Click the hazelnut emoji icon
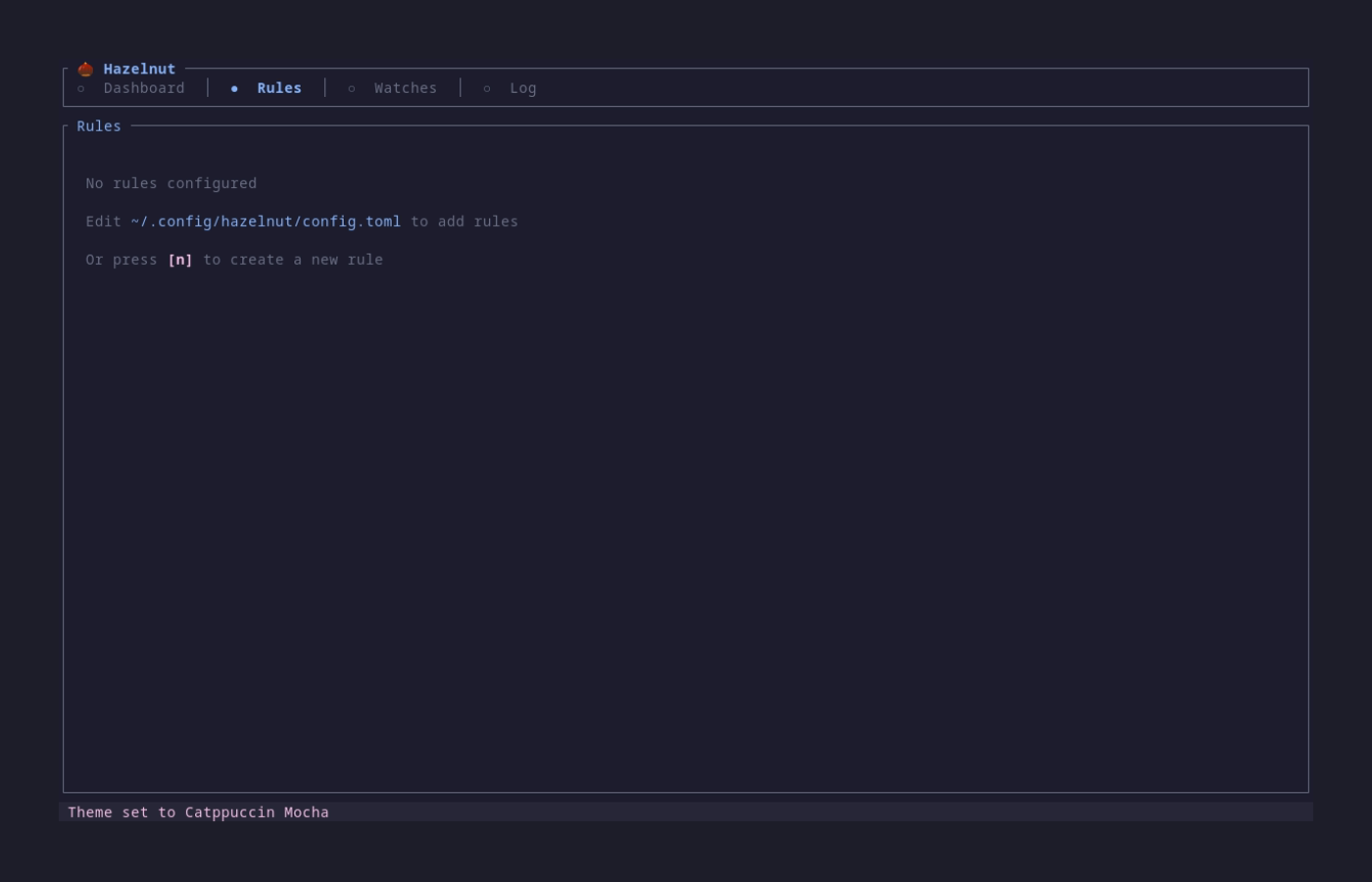 pos(85,69)
